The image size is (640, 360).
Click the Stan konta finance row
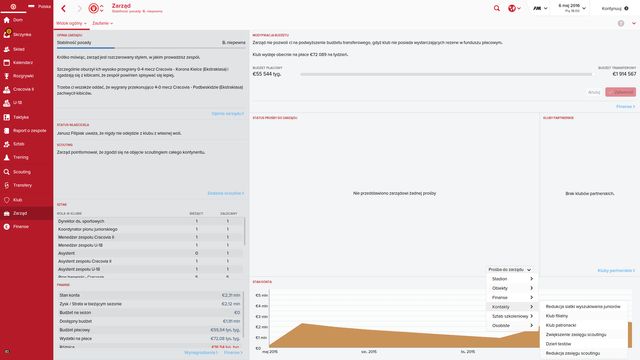tap(149, 295)
